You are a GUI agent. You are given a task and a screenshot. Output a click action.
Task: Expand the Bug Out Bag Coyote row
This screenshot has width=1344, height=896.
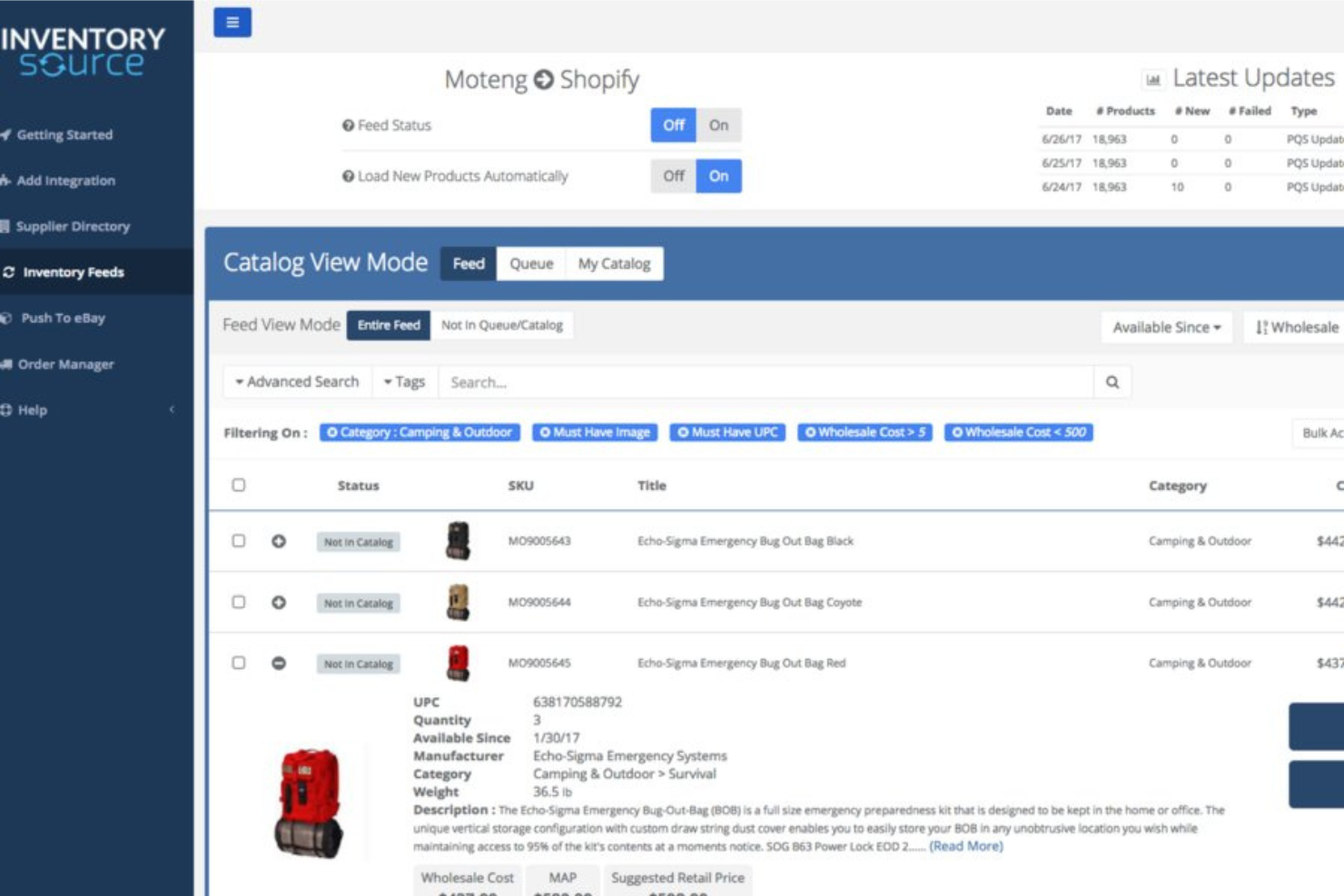(x=279, y=602)
